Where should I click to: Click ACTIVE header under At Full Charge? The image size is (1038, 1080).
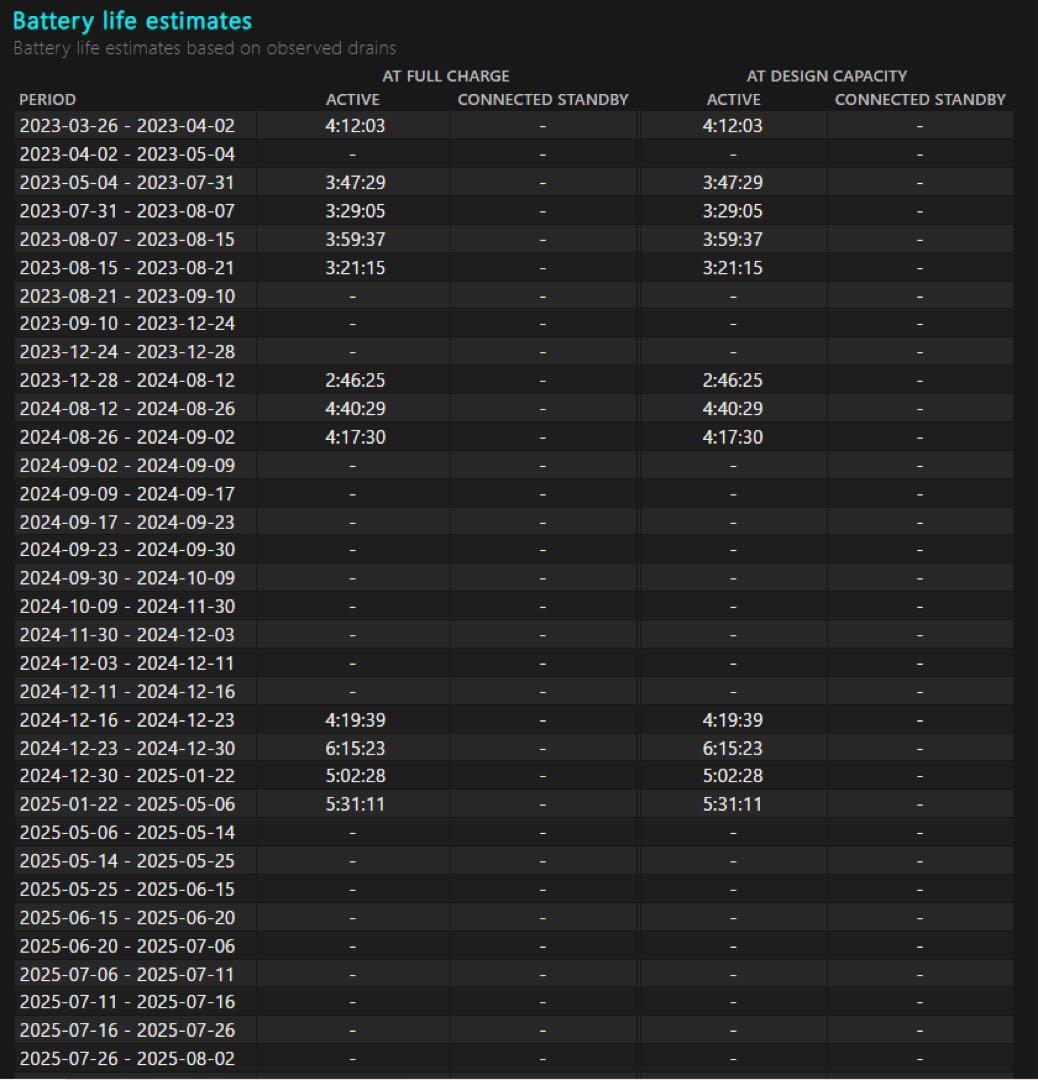(x=353, y=99)
